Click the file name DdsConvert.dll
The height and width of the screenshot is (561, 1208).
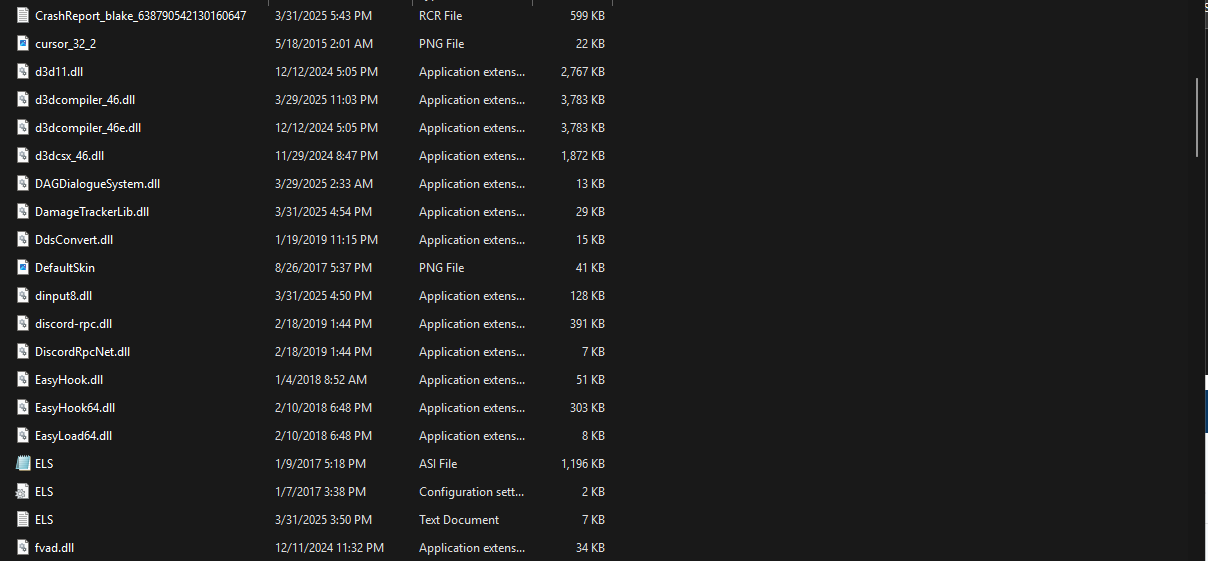tap(74, 240)
